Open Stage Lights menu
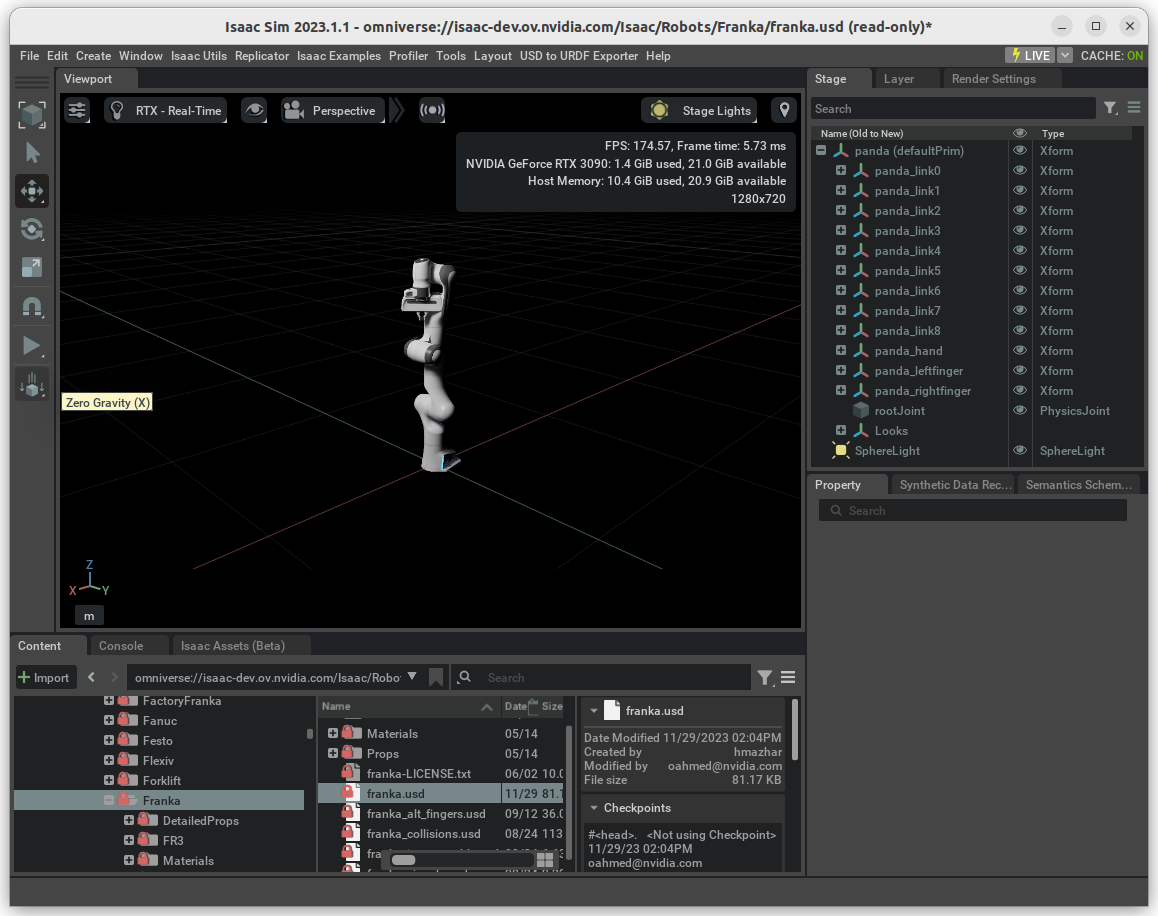1158x916 pixels. coord(699,111)
